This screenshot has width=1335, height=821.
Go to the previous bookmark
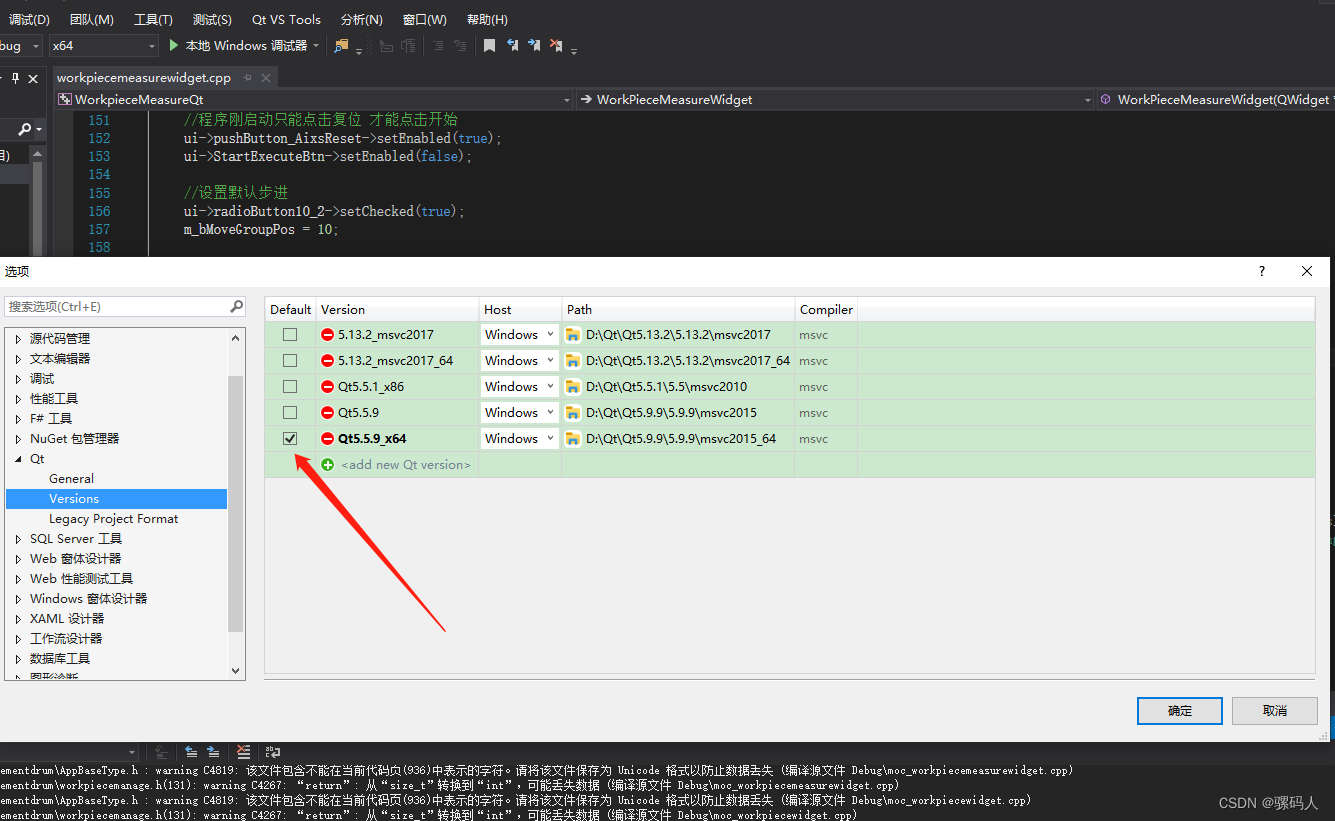(x=512, y=45)
